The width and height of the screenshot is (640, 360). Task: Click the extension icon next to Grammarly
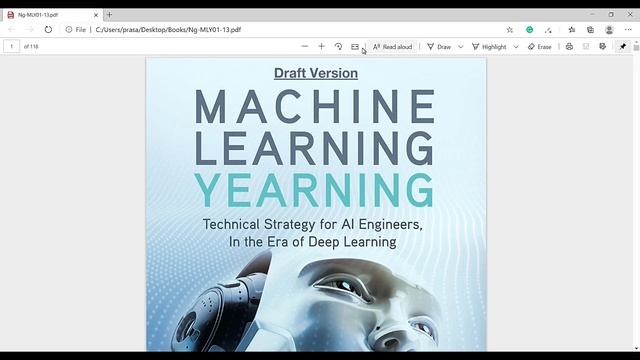pyautogui.click(x=548, y=29)
